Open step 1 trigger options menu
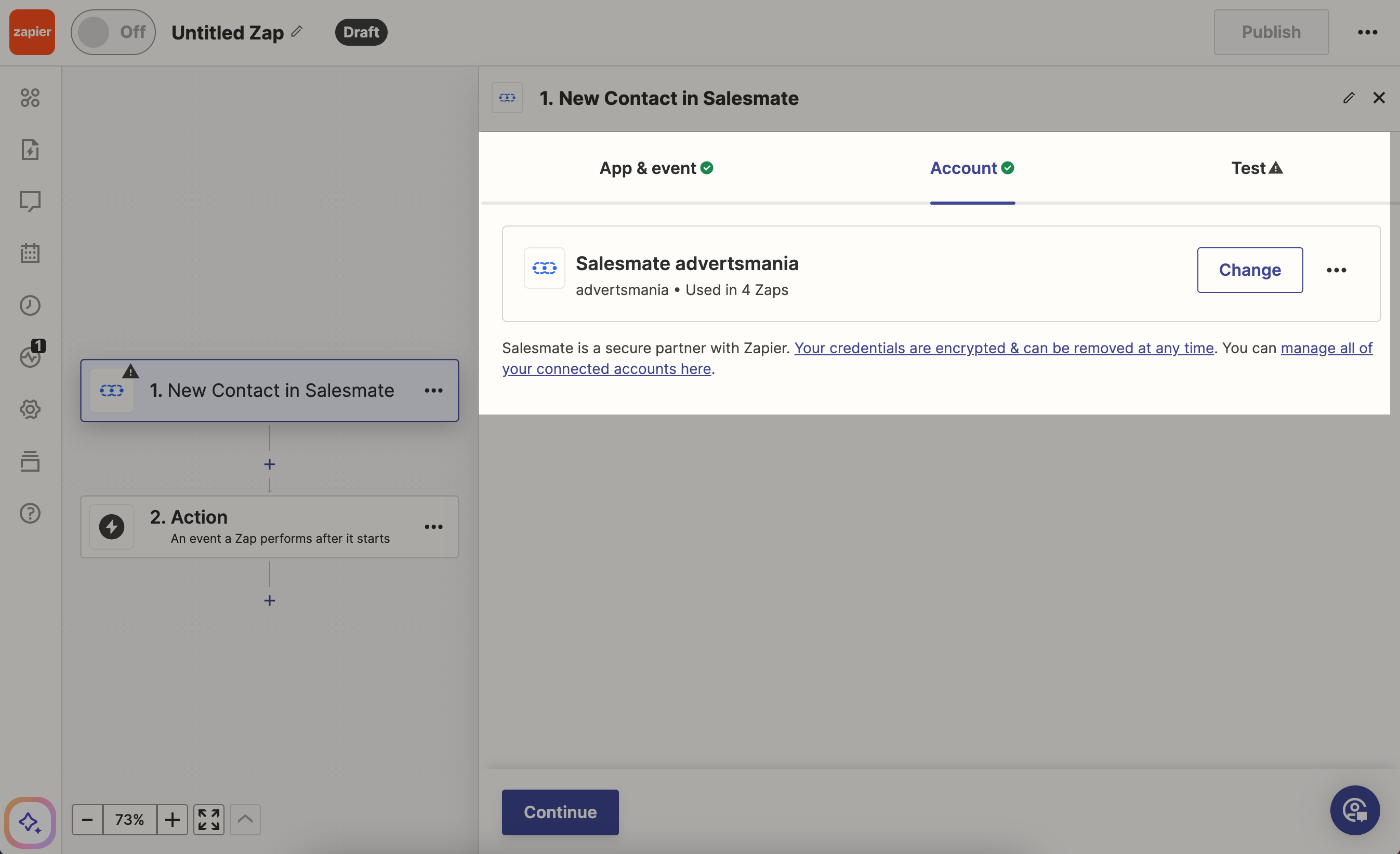Viewport: 1400px width, 854px height. tap(433, 391)
